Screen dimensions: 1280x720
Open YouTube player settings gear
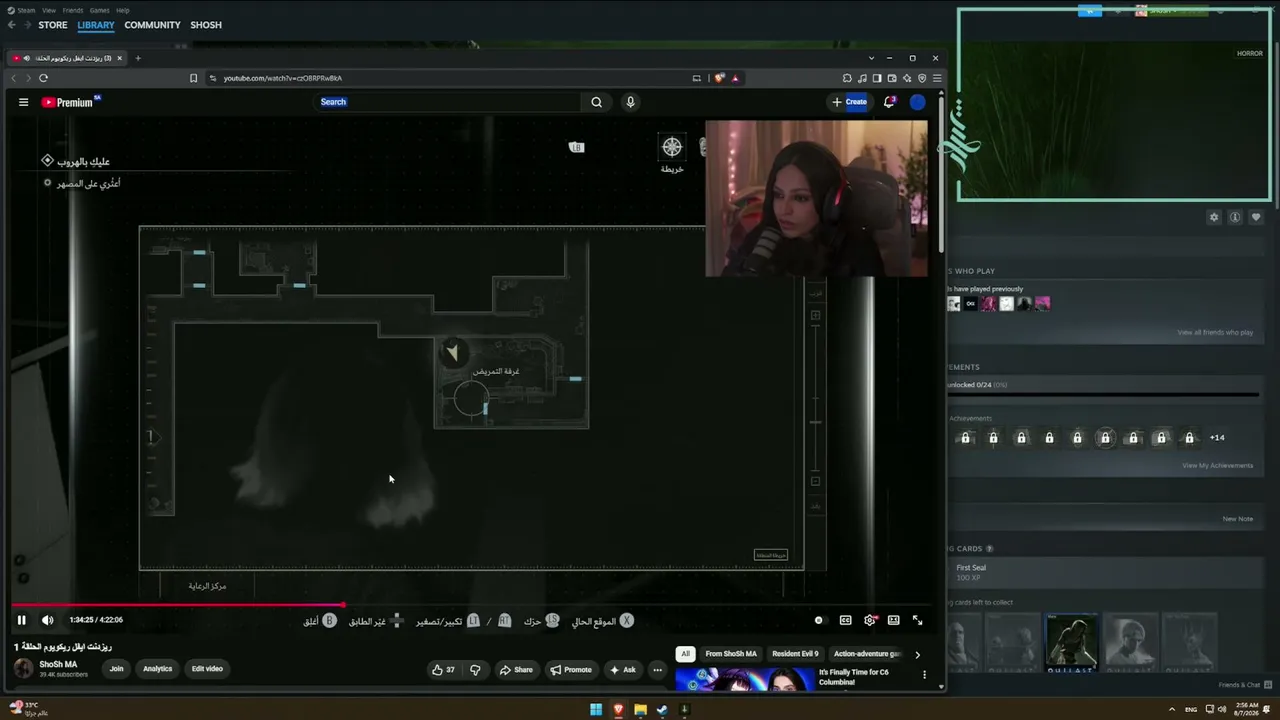coord(870,620)
